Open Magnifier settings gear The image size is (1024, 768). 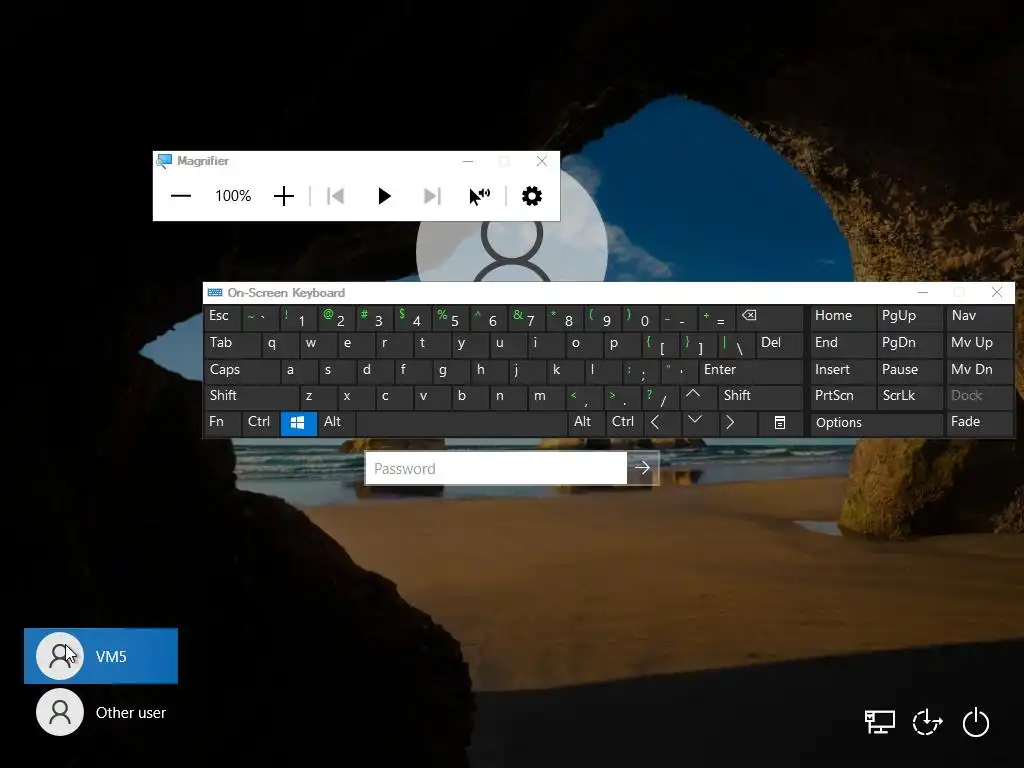pyautogui.click(x=532, y=196)
